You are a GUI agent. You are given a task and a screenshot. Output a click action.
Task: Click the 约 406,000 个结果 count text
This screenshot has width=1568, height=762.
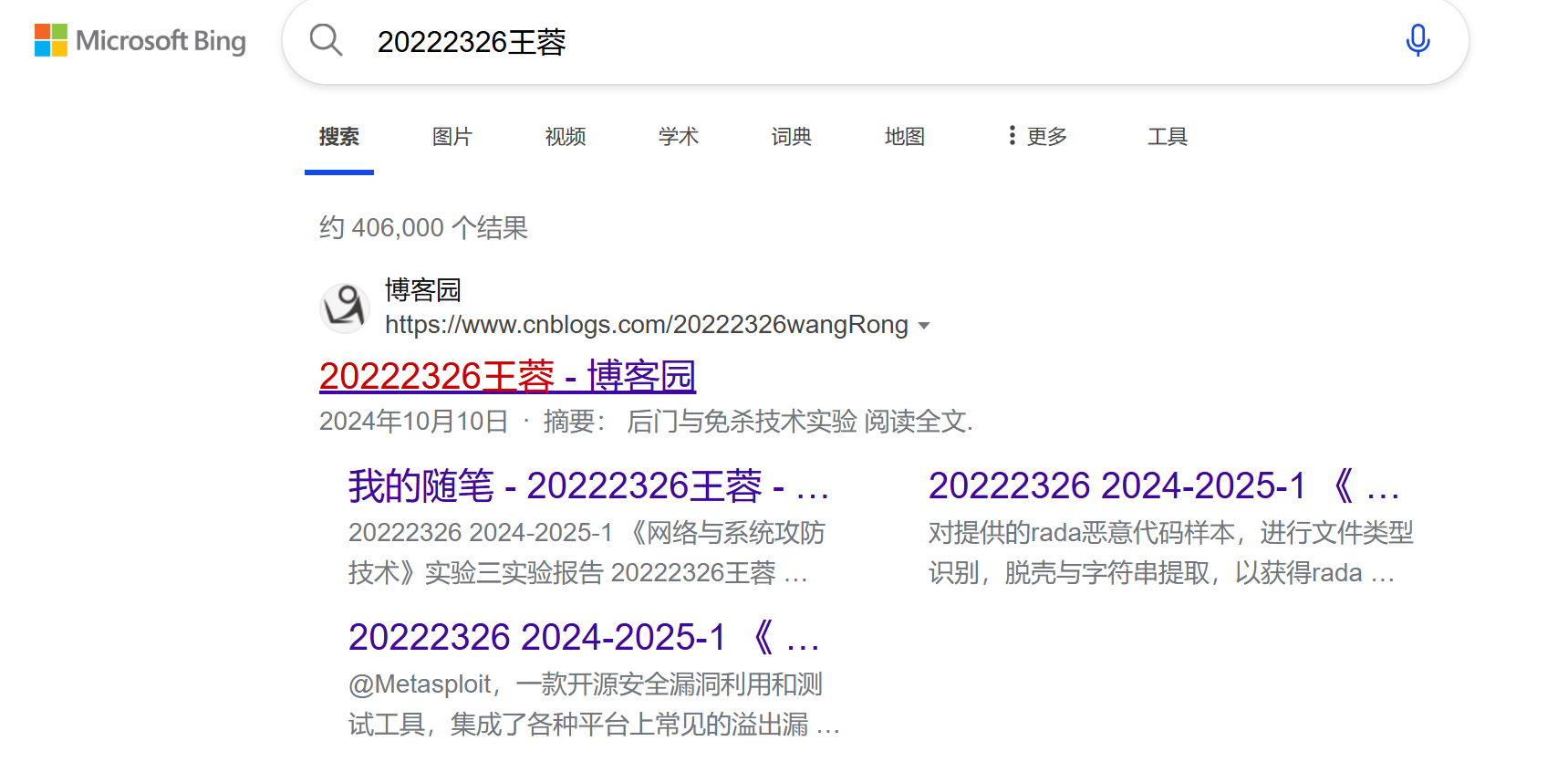tap(423, 227)
